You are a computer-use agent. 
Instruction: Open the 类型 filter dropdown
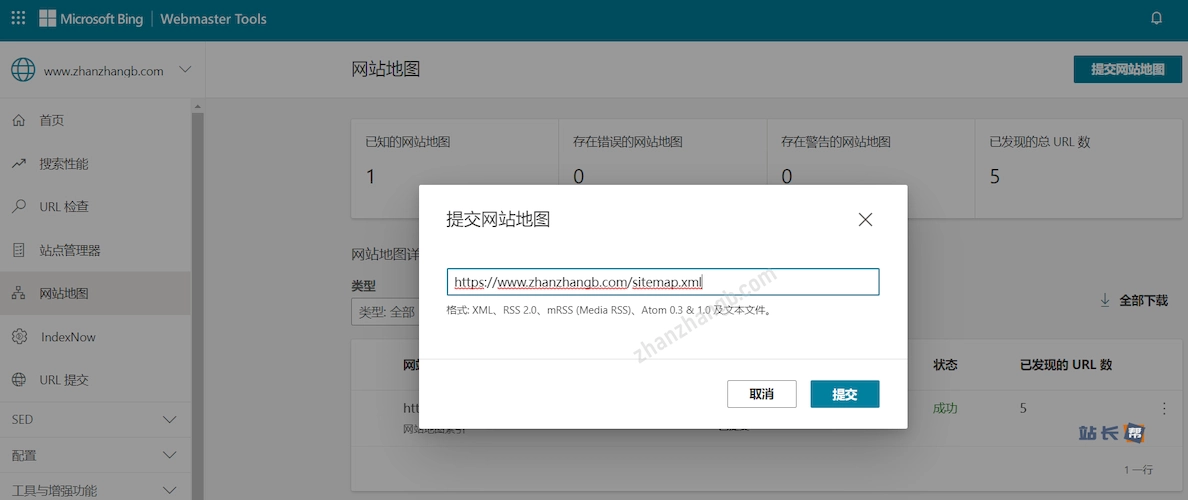384,312
